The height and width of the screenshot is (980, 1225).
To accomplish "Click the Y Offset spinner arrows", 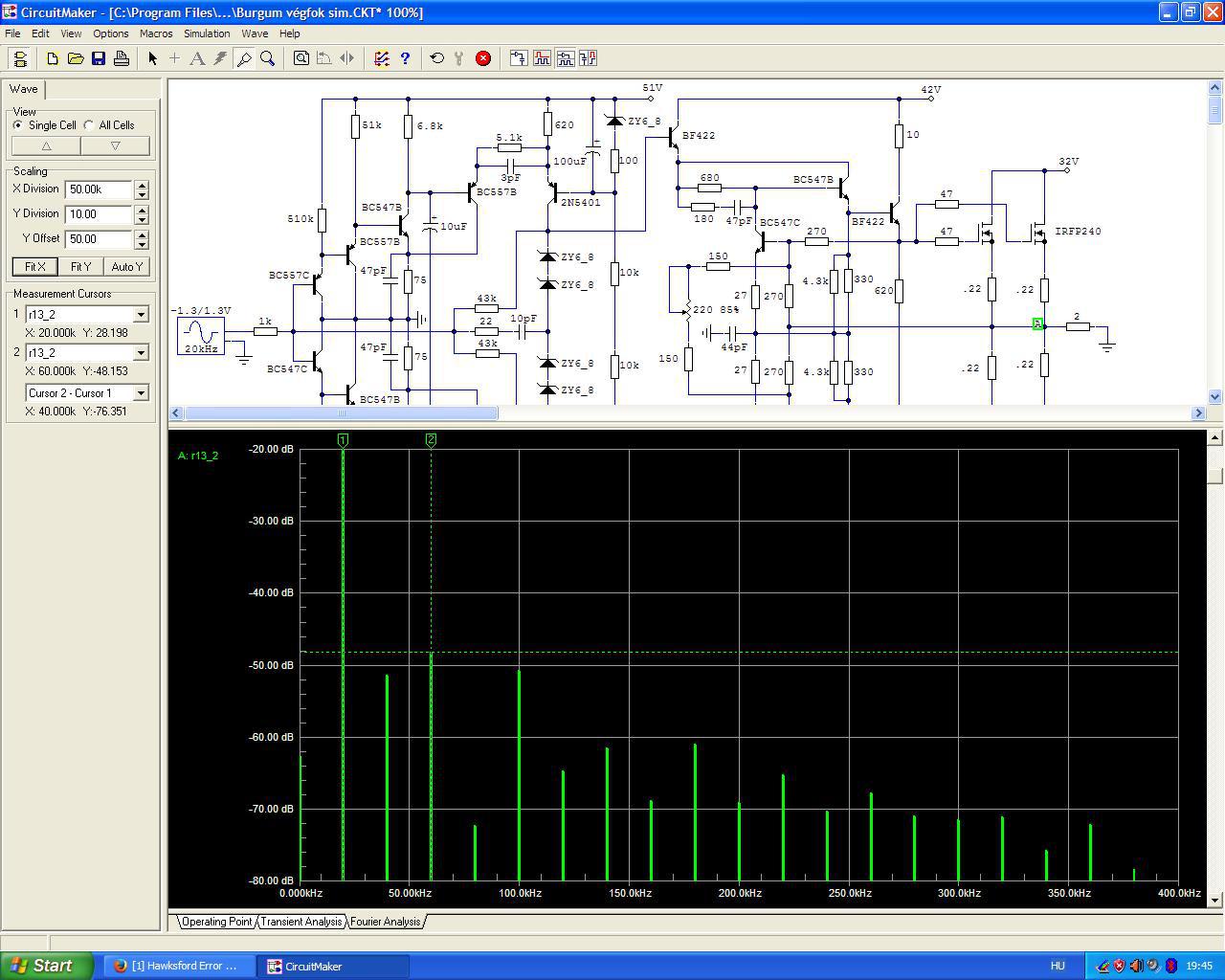I will point(142,239).
